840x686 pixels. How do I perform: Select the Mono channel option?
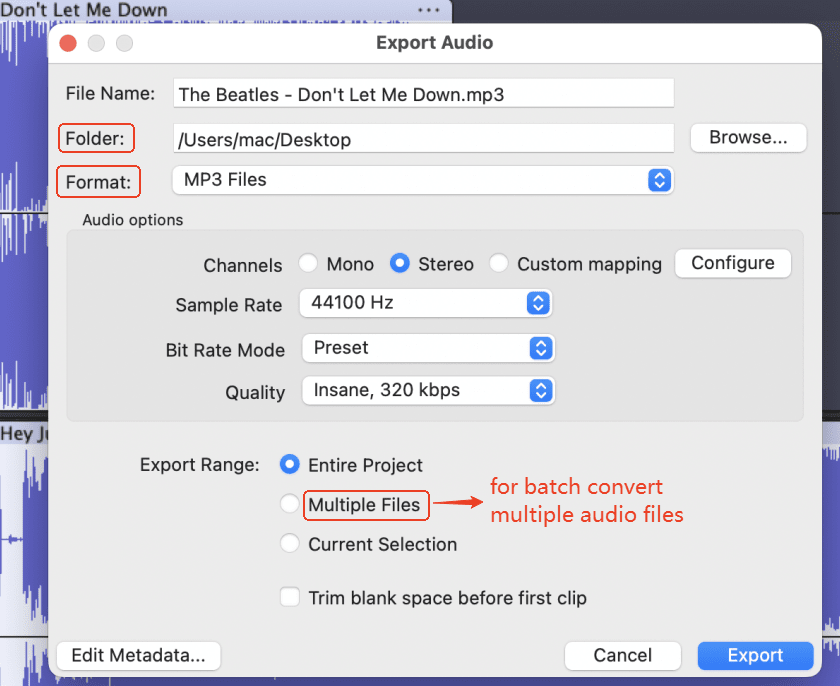(309, 264)
